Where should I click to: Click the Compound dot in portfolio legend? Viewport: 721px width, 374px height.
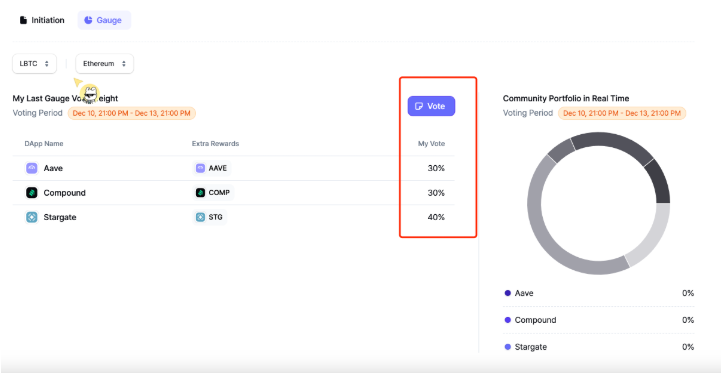coord(508,320)
